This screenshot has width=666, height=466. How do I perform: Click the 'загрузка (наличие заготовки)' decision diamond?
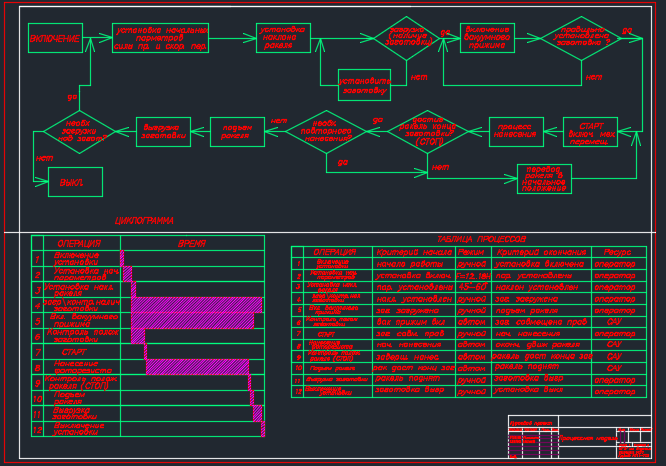406,38
